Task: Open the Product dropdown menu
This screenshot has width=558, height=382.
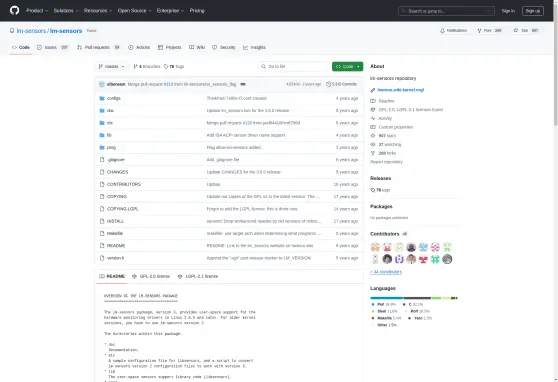Action: pos(37,11)
